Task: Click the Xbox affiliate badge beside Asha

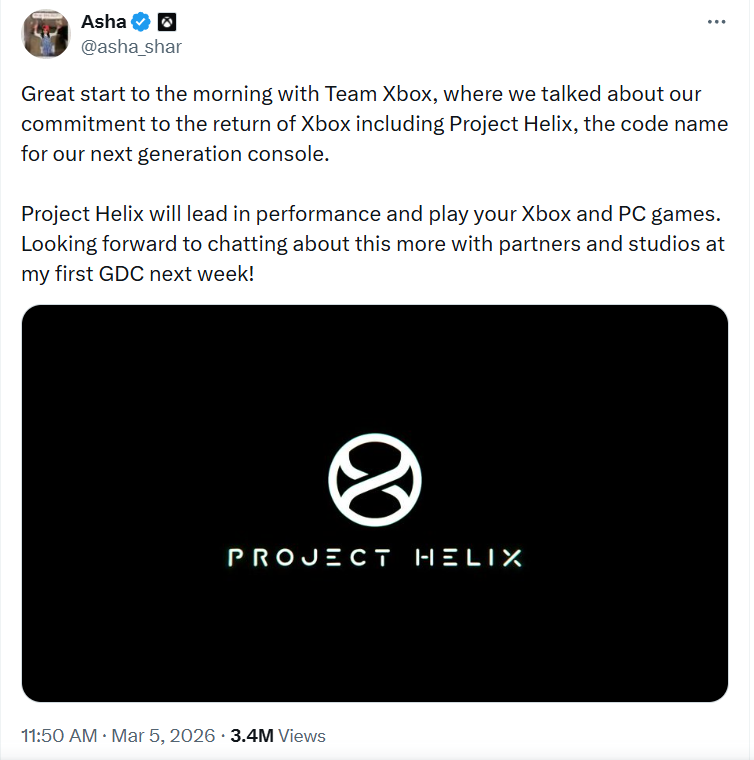Action: point(167,22)
